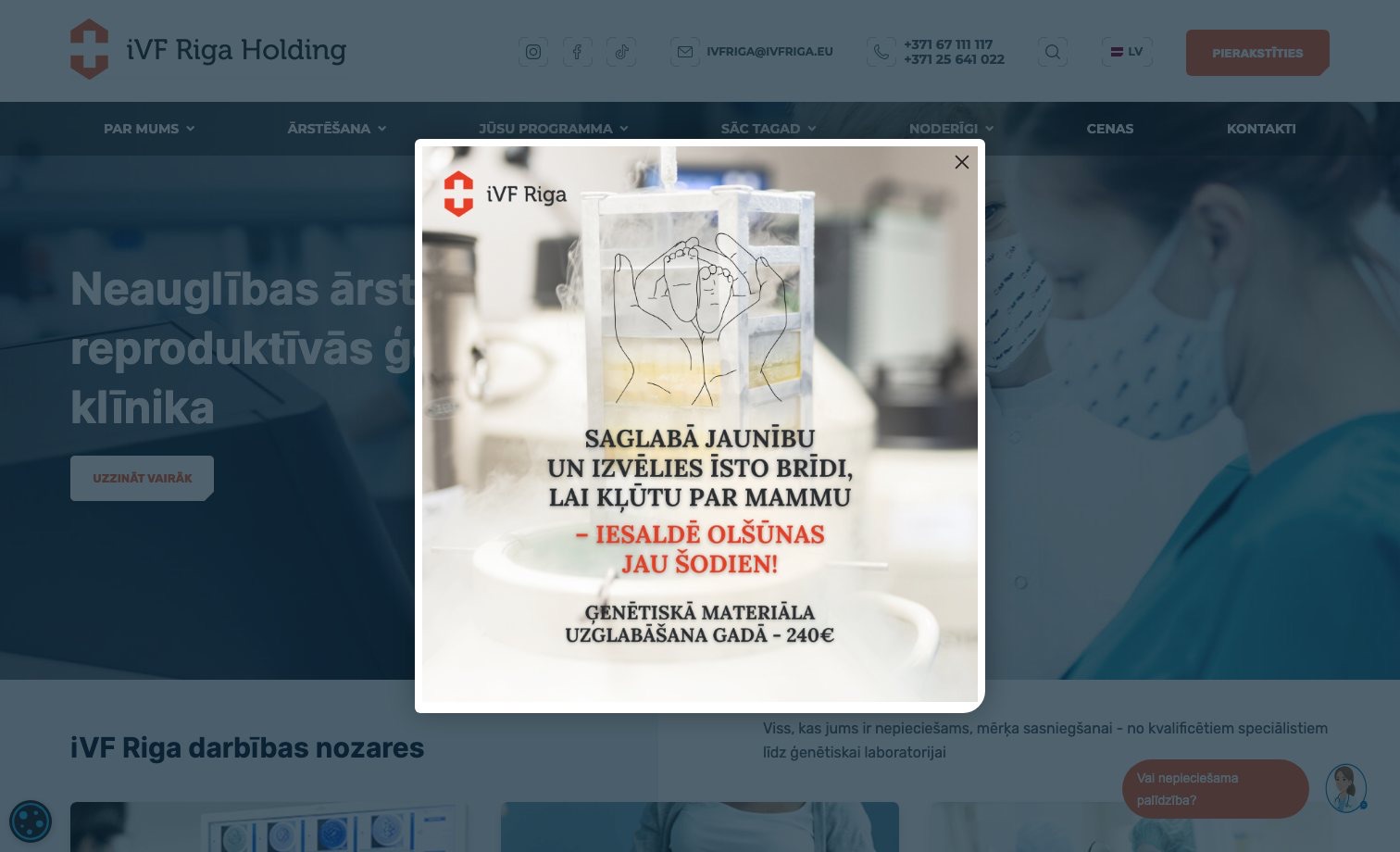Open the chat assistant avatar icon
The height and width of the screenshot is (852, 1400).
click(1345, 788)
